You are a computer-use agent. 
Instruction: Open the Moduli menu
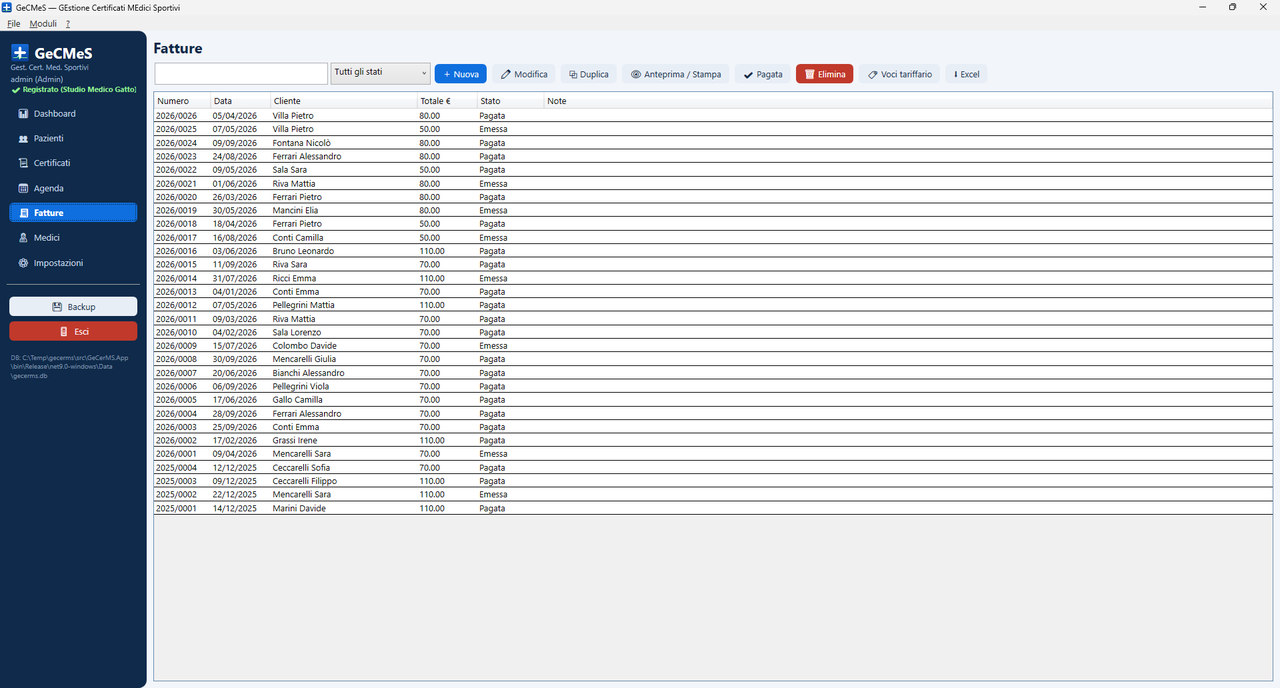coord(43,23)
